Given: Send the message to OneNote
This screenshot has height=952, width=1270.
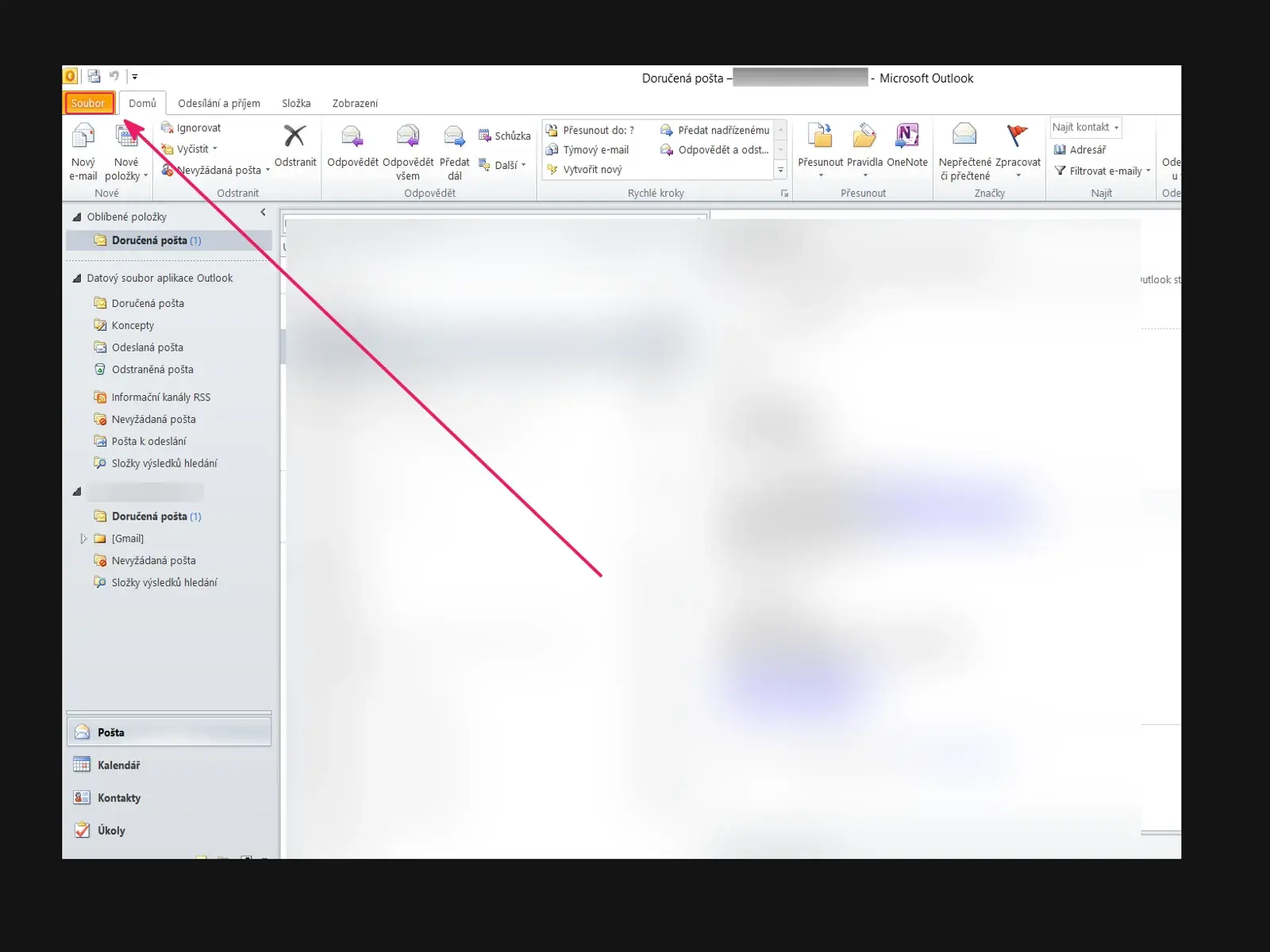Looking at the screenshot, I should coord(907,146).
